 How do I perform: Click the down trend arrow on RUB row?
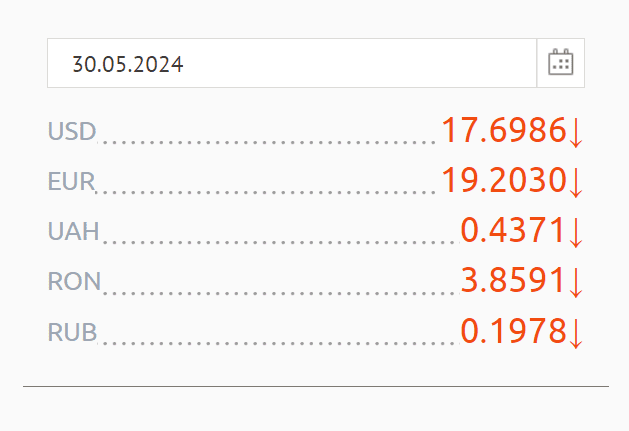pos(575,332)
